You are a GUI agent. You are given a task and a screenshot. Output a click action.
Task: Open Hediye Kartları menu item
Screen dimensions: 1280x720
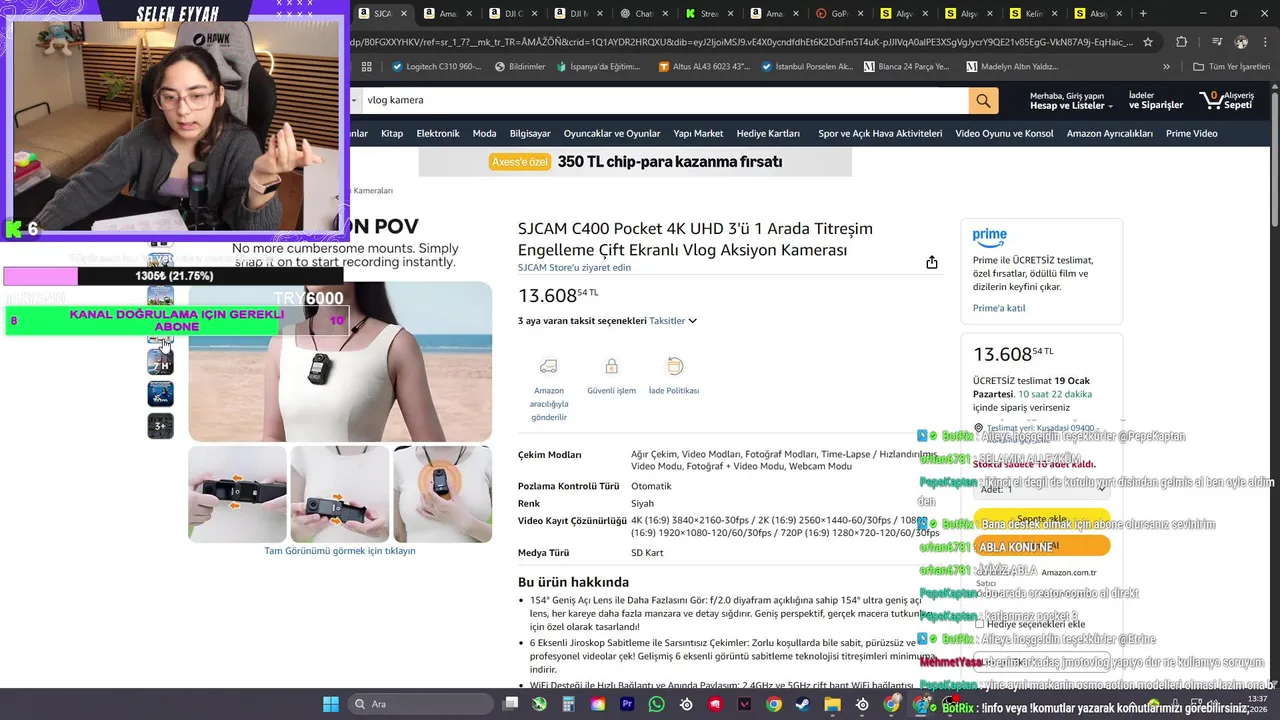tap(768, 133)
